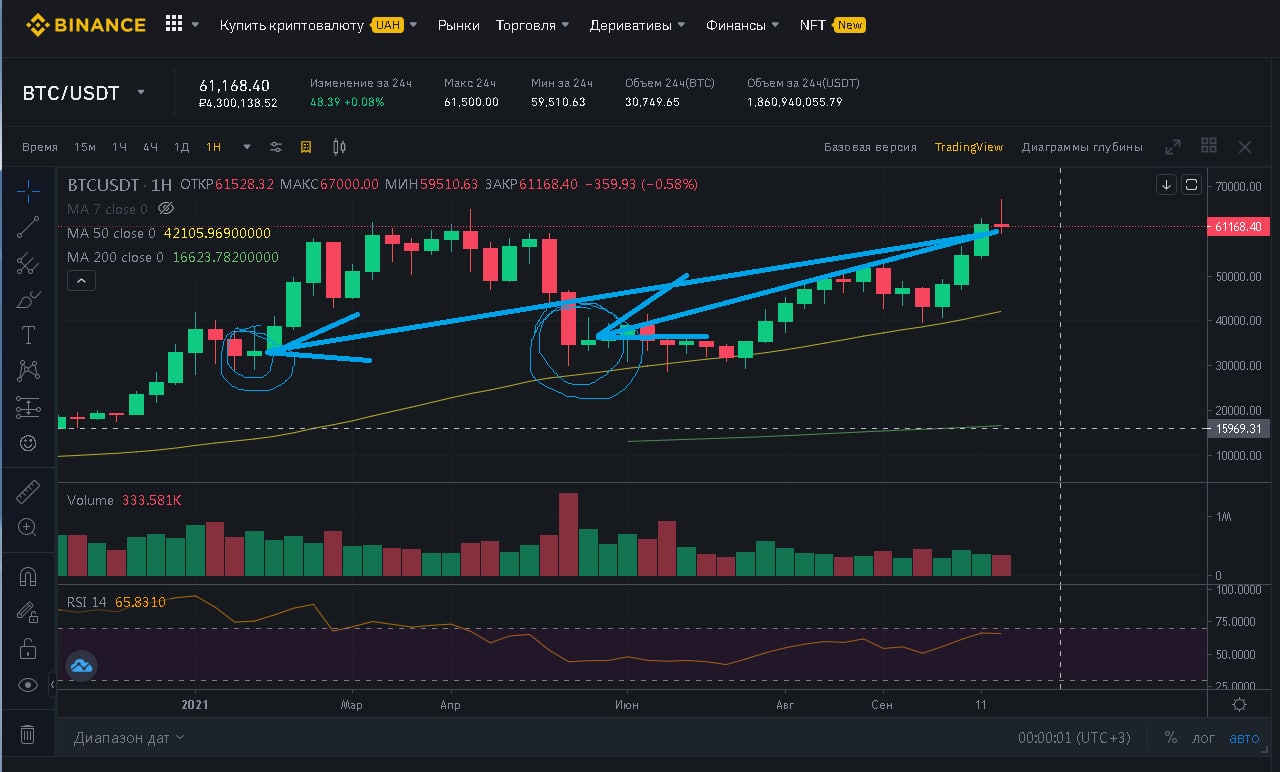Select the trend line drawing tool

(28, 226)
